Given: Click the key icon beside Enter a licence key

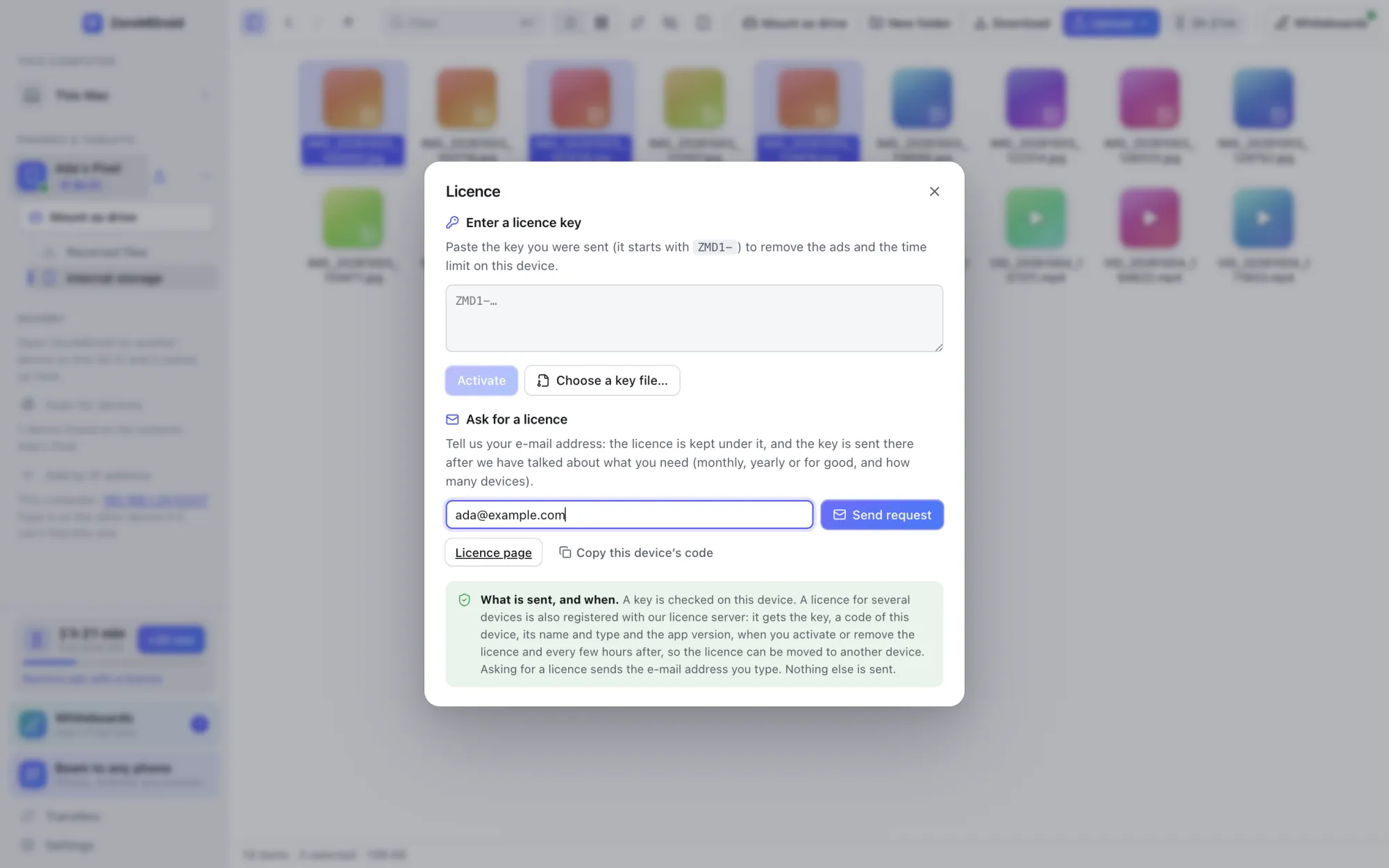Looking at the screenshot, I should click(452, 222).
